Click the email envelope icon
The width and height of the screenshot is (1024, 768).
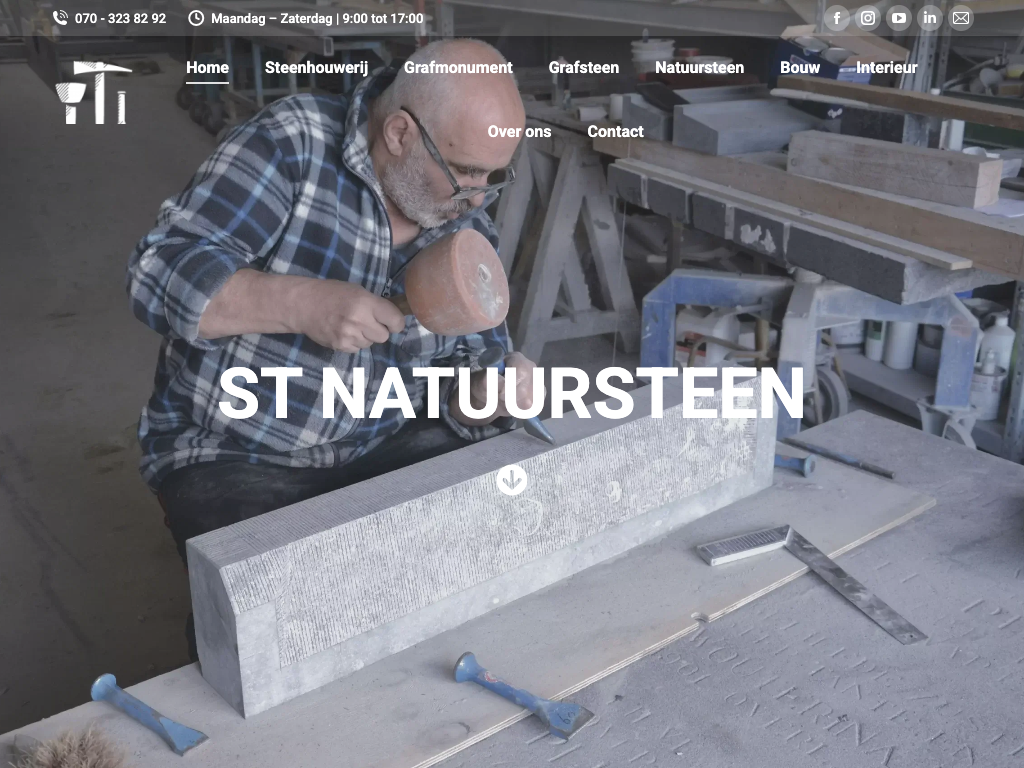[961, 18]
